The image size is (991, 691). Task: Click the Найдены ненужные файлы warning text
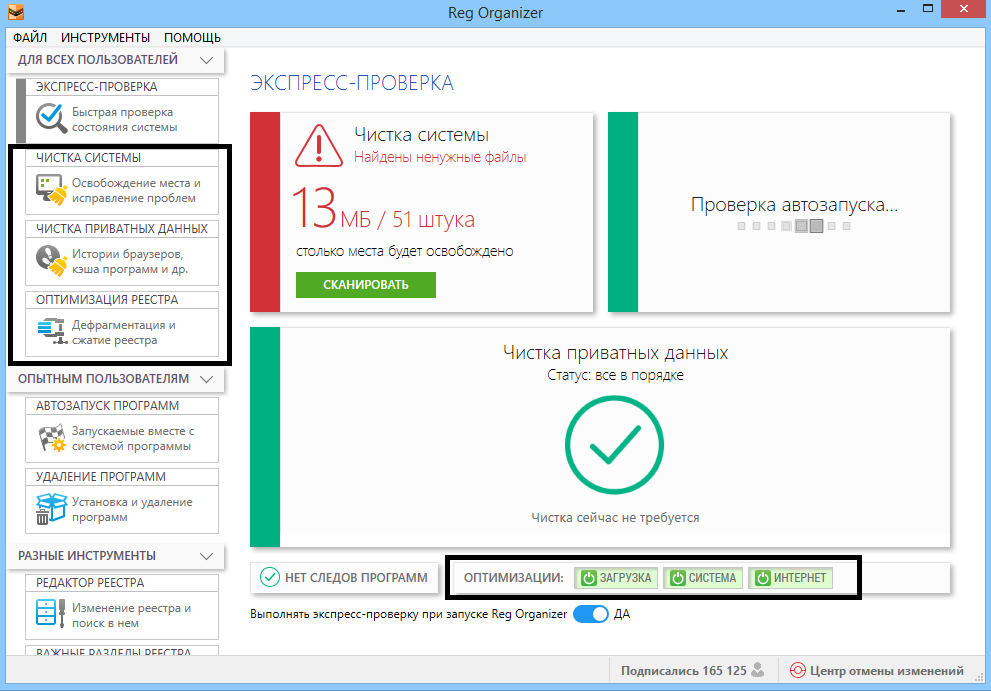[x=440, y=157]
